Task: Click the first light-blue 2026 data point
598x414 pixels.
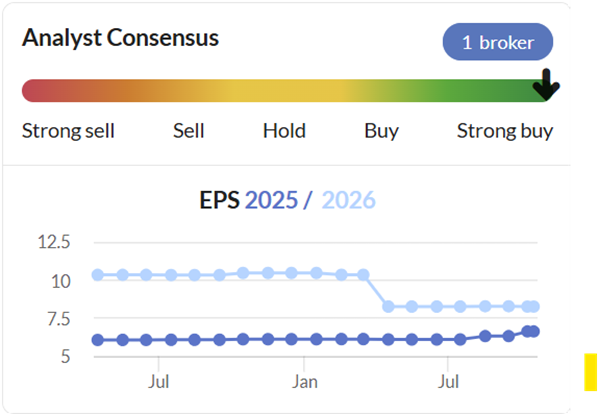Action: (x=98, y=275)
